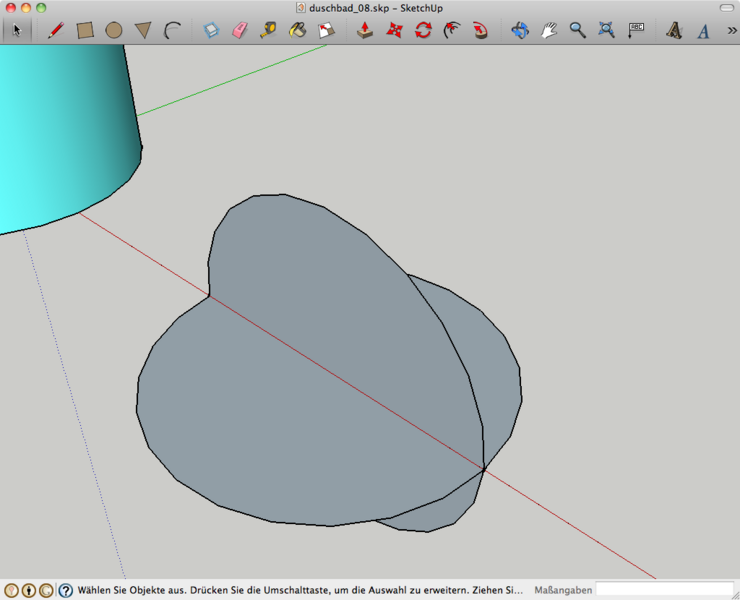
Task: Activate the Tape Measure tool
Action: click(268, 30)
